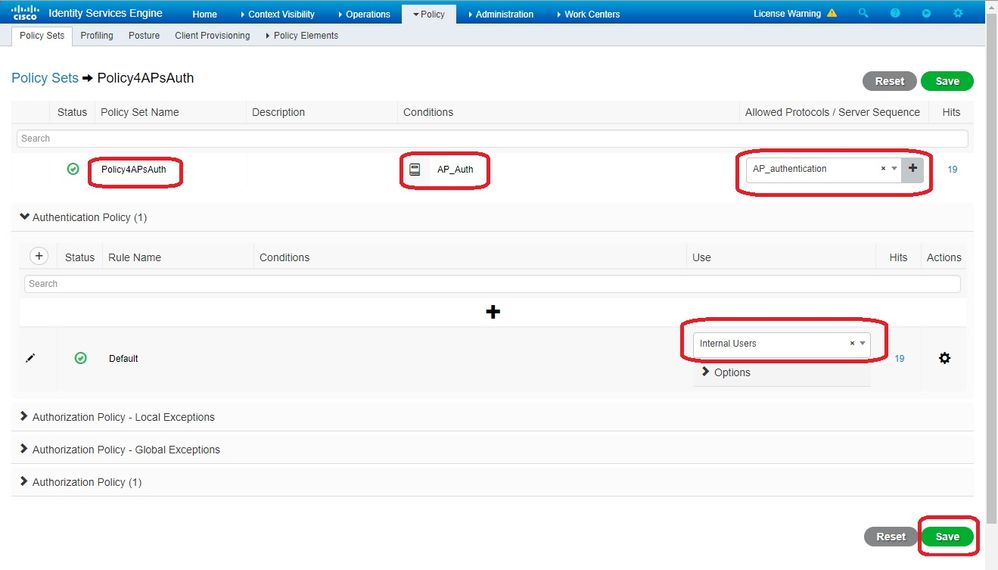Viewport: 998px width, 570px height.
Task: Open the Policy Elements submenu
Action: 302,36
